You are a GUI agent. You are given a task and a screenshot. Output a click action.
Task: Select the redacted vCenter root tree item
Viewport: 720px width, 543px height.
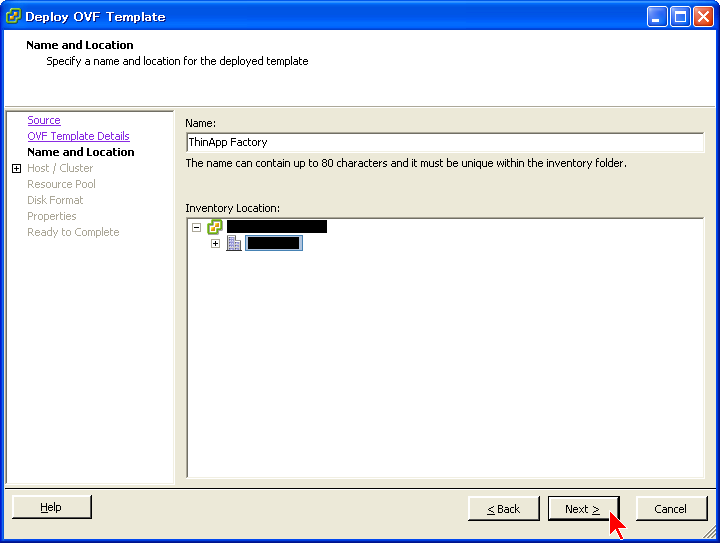[277, 227]
